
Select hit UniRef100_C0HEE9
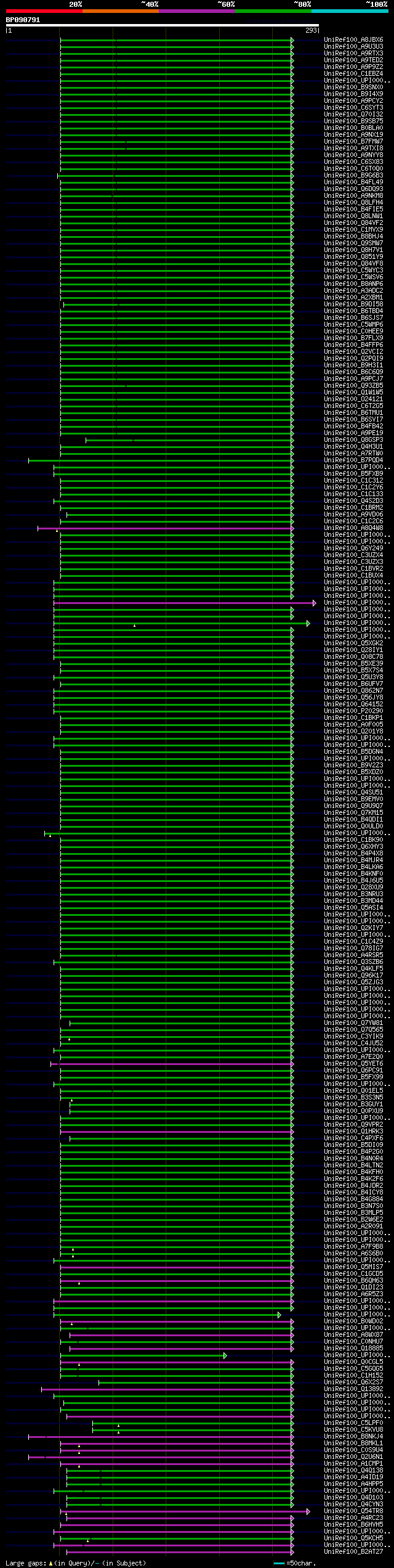pyautogui.click(x=353, y=332)
